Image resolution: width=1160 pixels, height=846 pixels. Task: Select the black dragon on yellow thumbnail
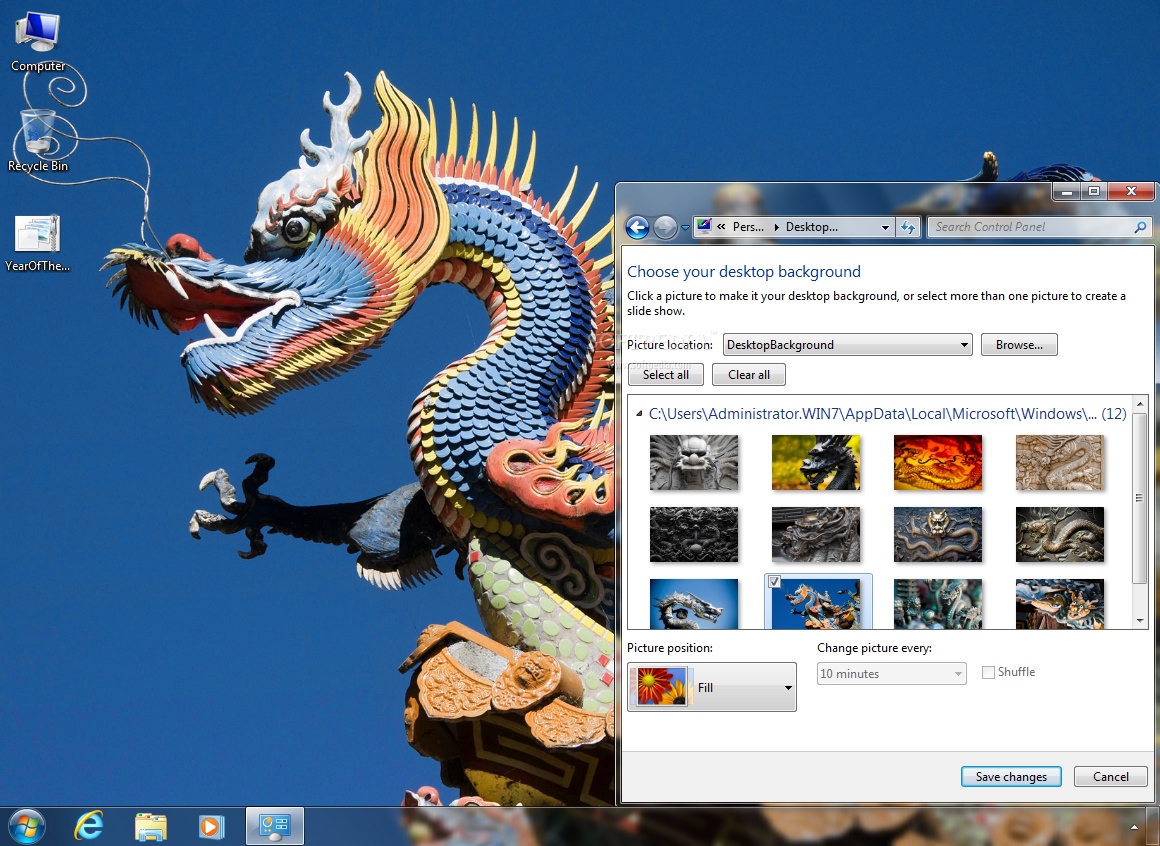(x=816, y=462)
